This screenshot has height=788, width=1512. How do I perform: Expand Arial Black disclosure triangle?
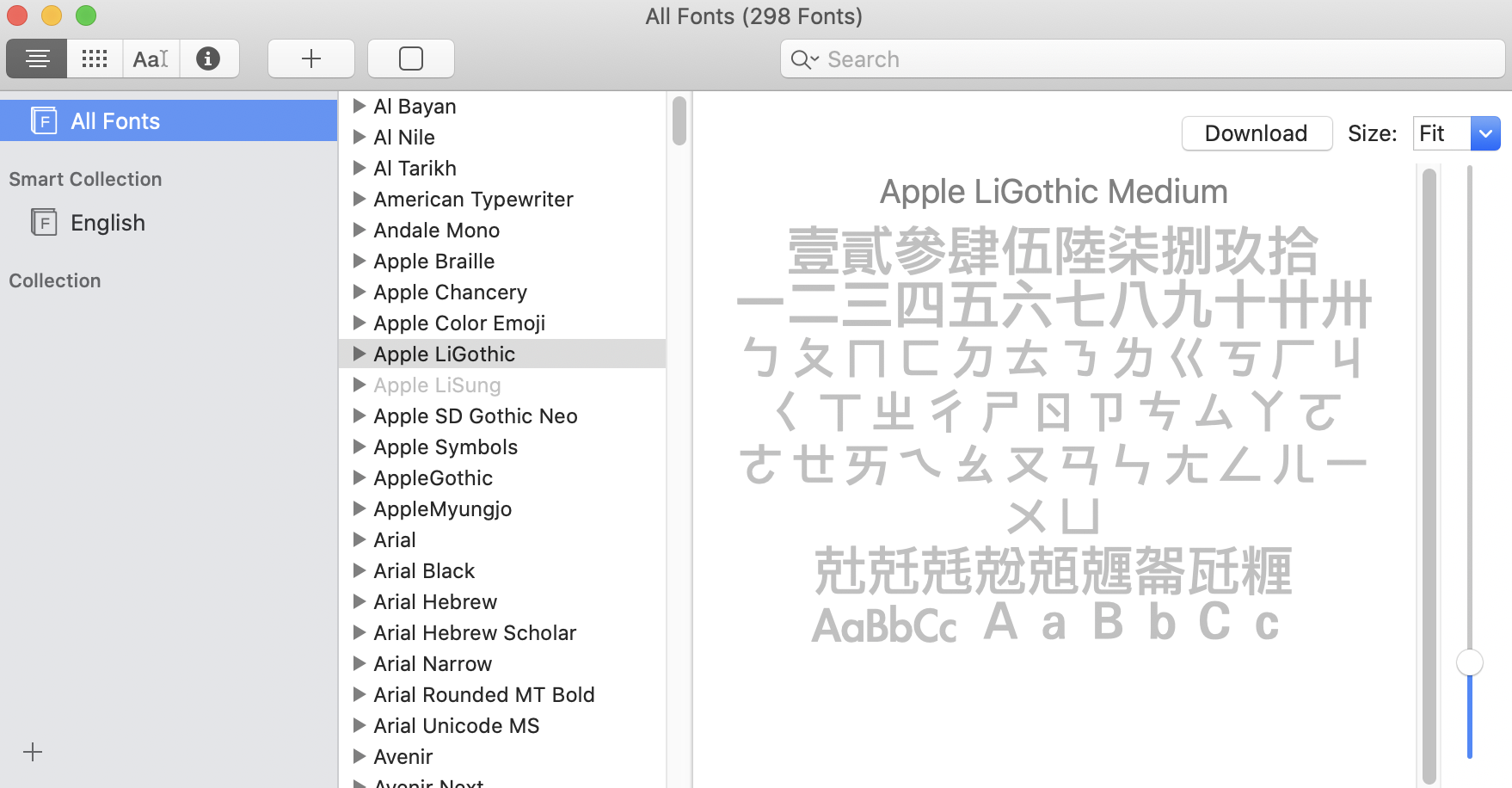click(x=360, y=570)
